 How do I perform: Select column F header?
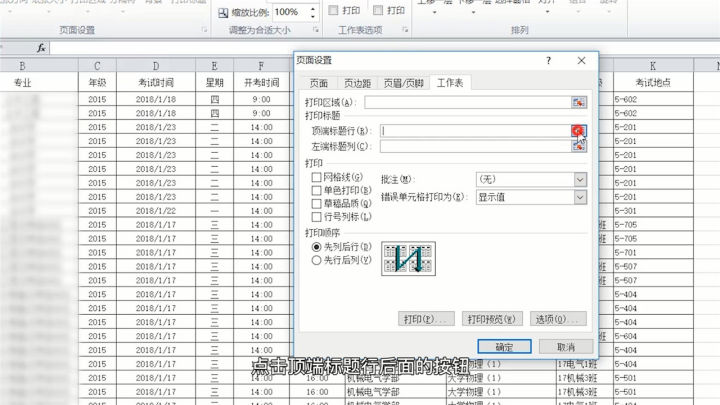(261, 66)
